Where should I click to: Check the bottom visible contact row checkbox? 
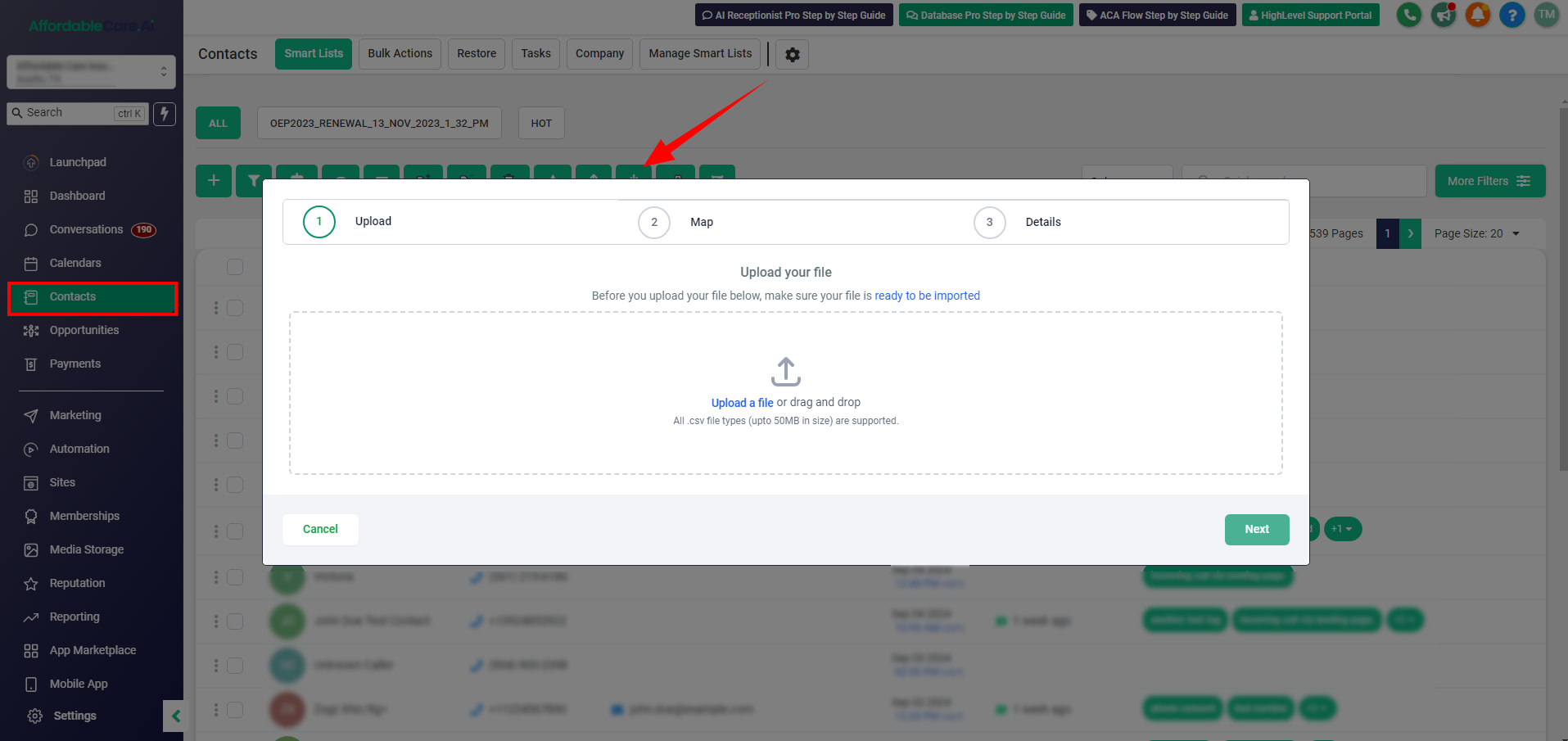pyautogui.click(x=235, y=710)
